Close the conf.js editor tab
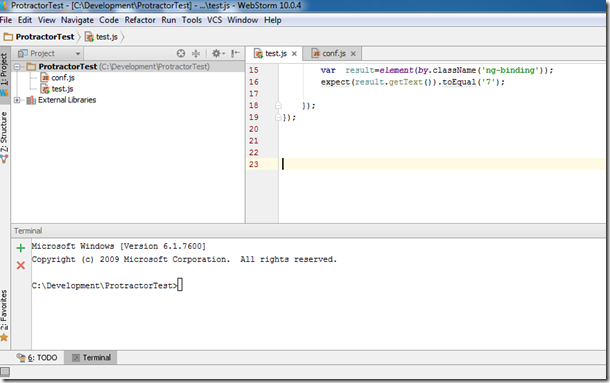610x383 pixels. pos(353,54)
